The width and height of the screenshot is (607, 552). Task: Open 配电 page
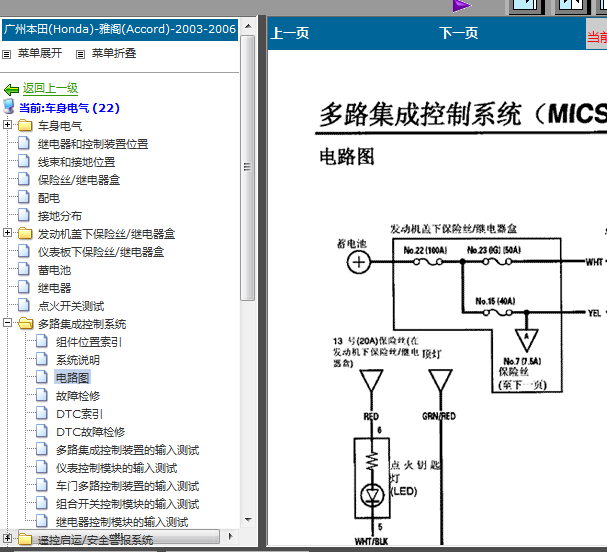coord(49,198)
